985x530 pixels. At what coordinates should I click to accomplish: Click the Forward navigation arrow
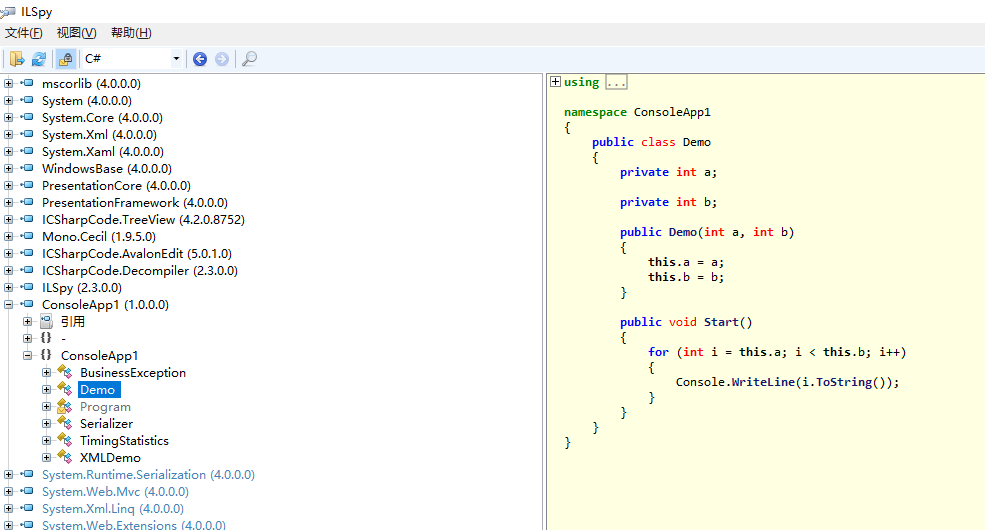222,59
